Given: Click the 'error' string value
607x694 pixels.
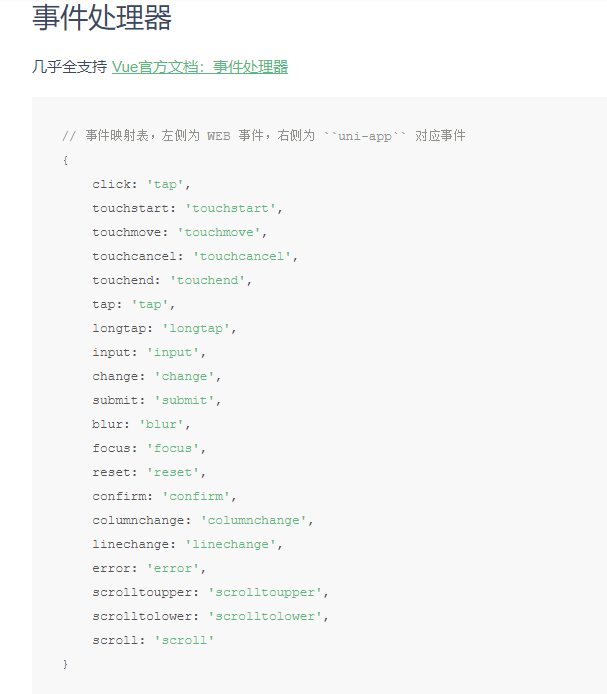Looking at the screenshot, I should (x=173, y=568).
